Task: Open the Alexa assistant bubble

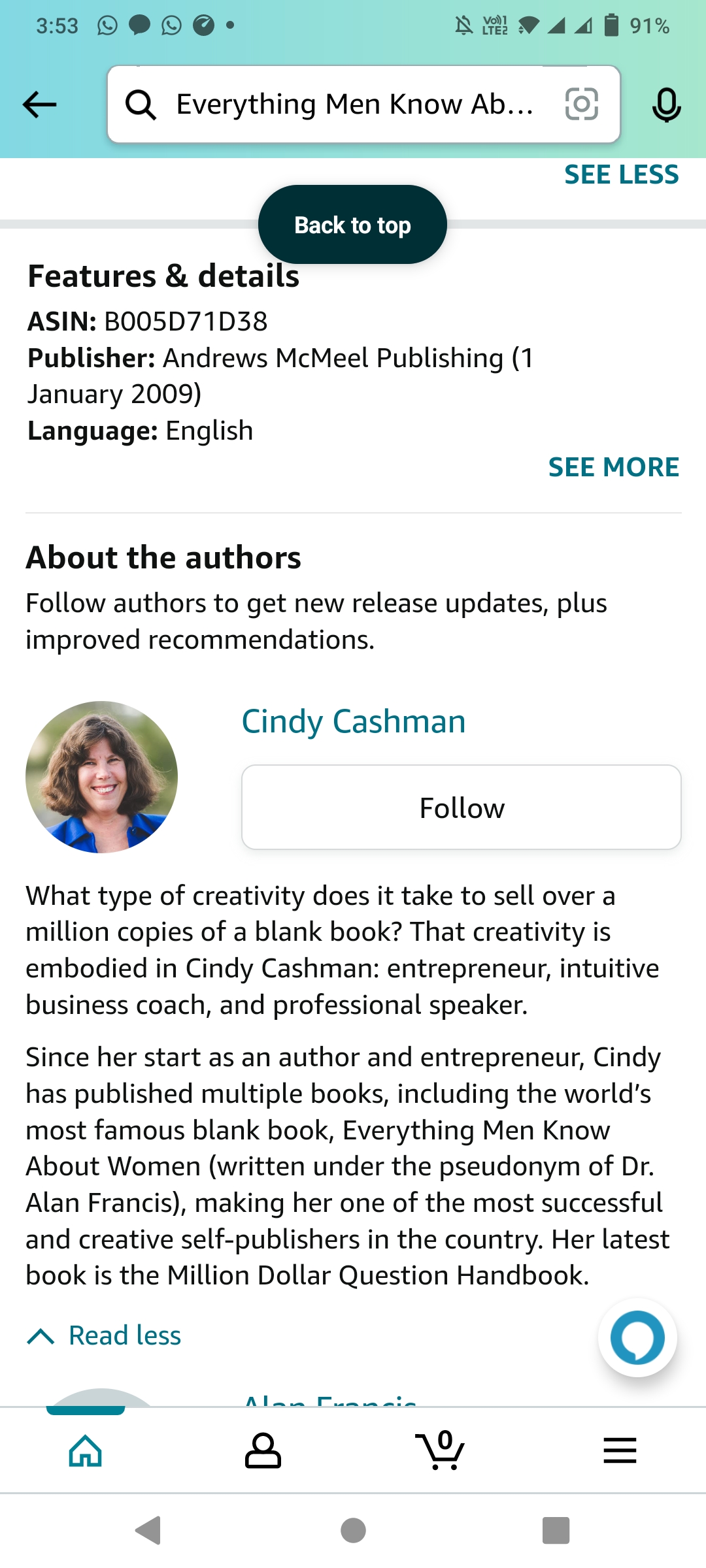Action: (x=637, y=1337)
